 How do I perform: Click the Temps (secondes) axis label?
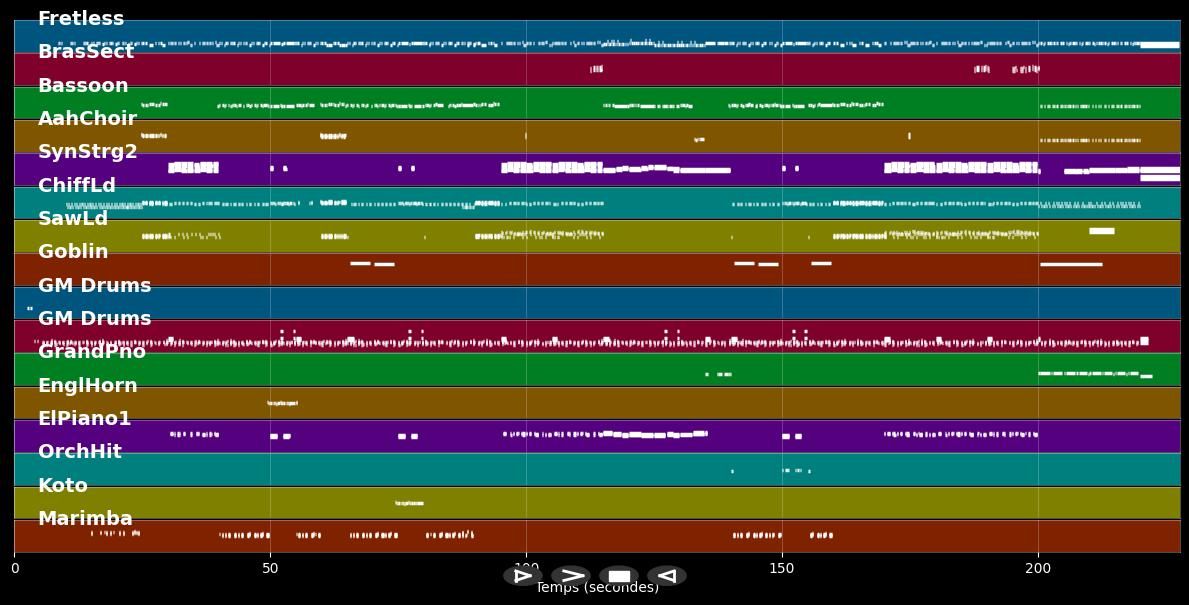[597, 588]
